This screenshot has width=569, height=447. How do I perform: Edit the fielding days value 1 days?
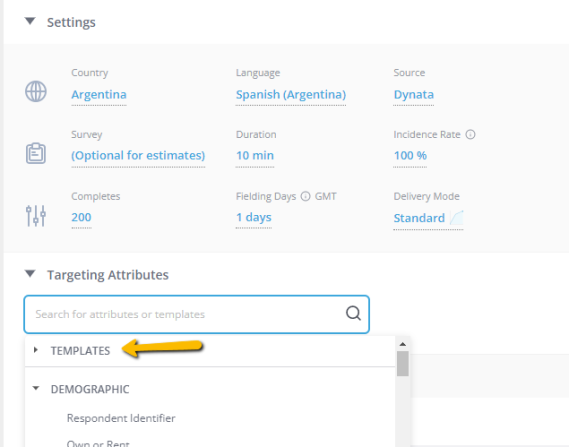(x=254, y=217)
